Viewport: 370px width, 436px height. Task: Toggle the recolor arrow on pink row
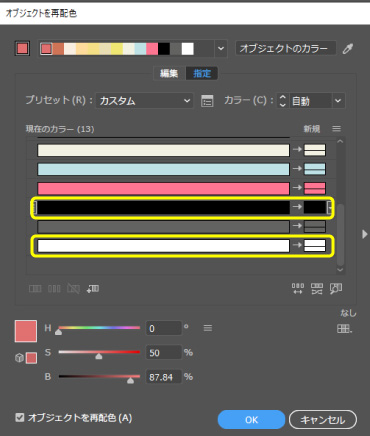coord(297,188)
